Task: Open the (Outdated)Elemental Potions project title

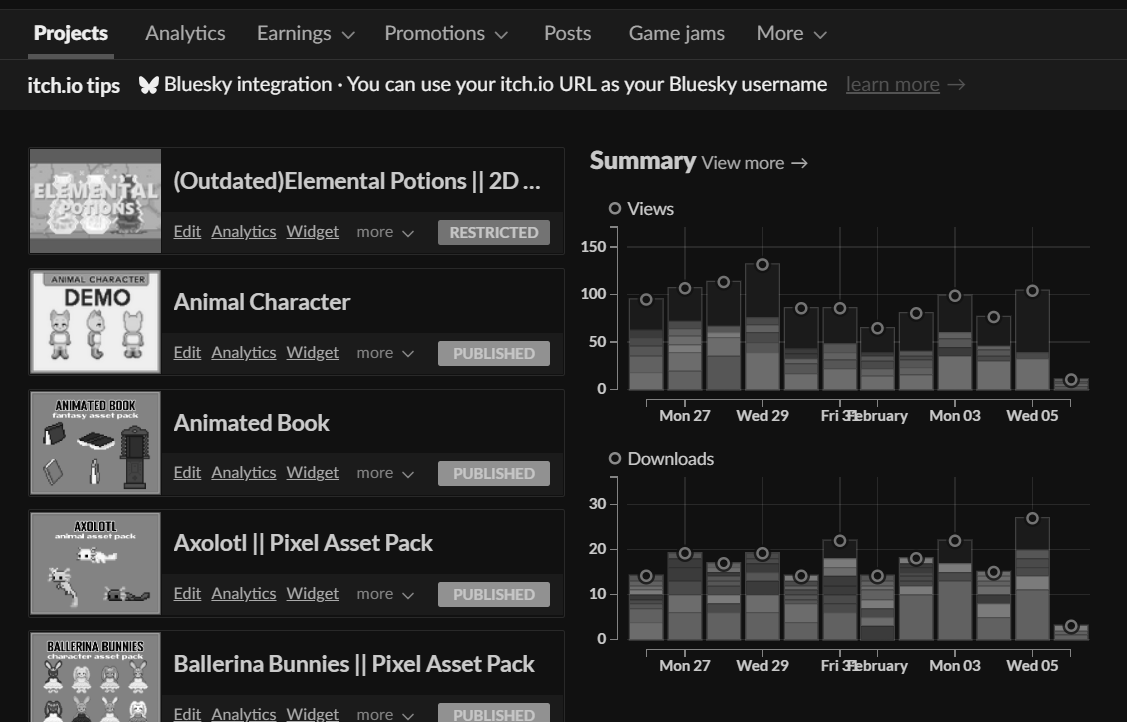Action: 356,181
